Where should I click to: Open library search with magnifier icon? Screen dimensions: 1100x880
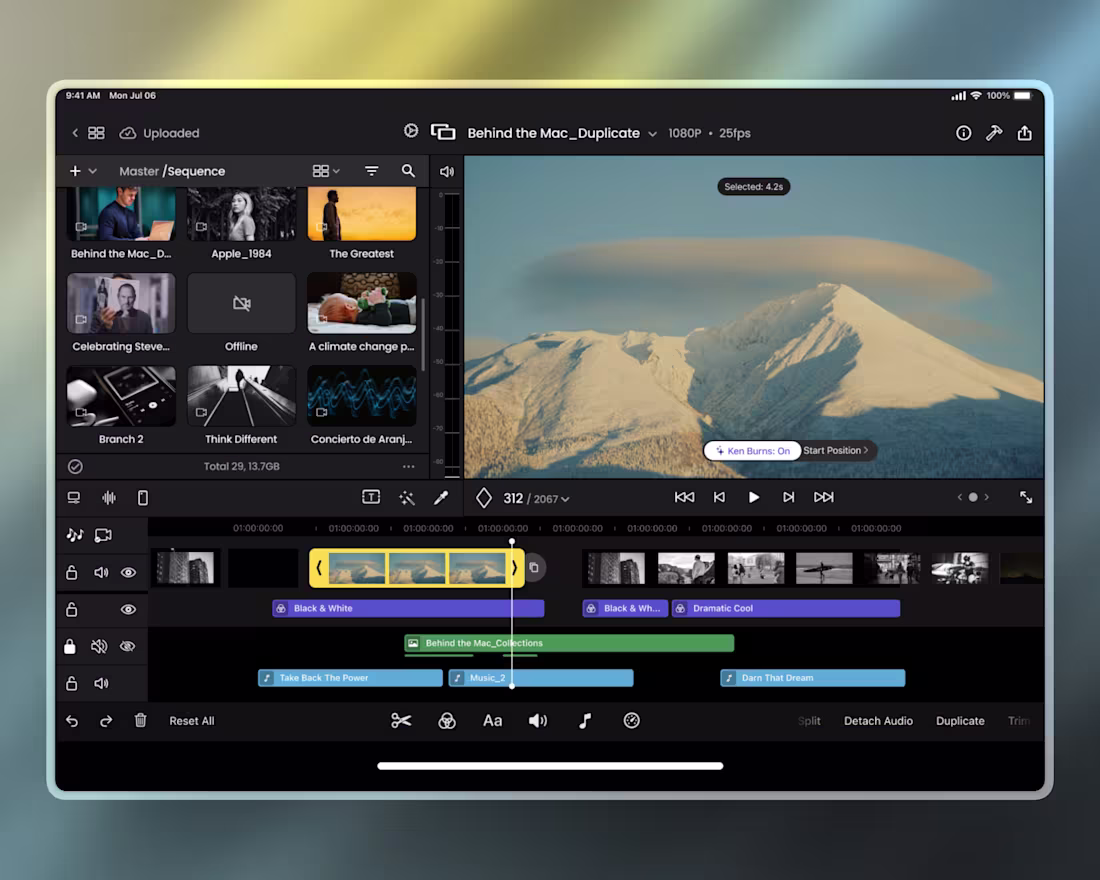coord(408,171)
